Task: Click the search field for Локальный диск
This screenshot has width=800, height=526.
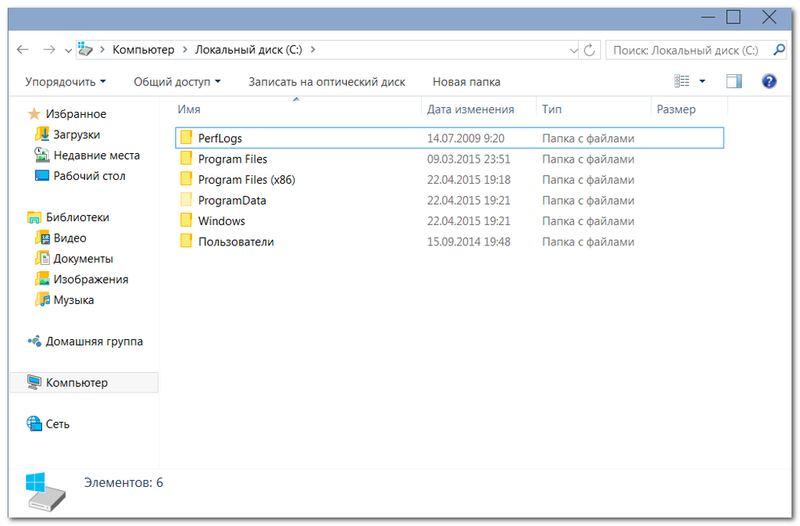Action: point(686,49)
